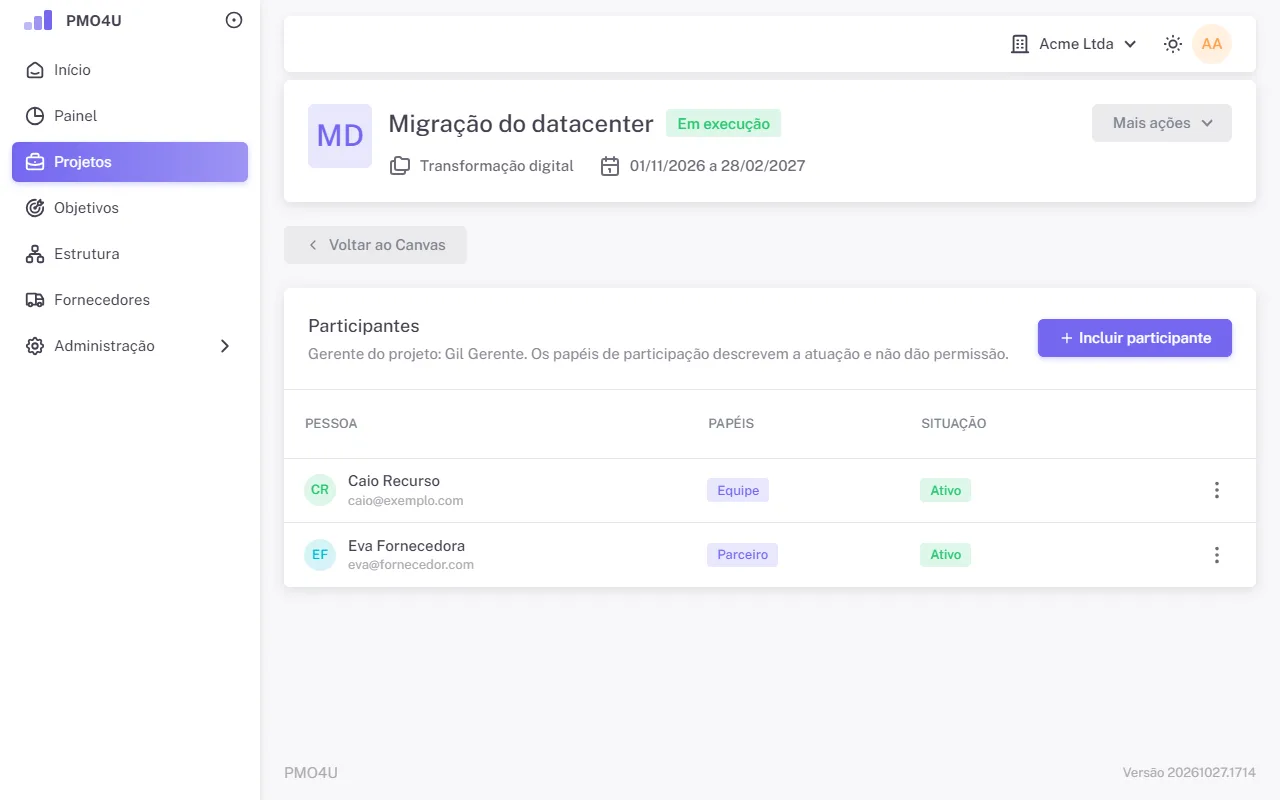Click the Equipe role badge
Viewport: 1280px width, 800px height.
point(738,490)
